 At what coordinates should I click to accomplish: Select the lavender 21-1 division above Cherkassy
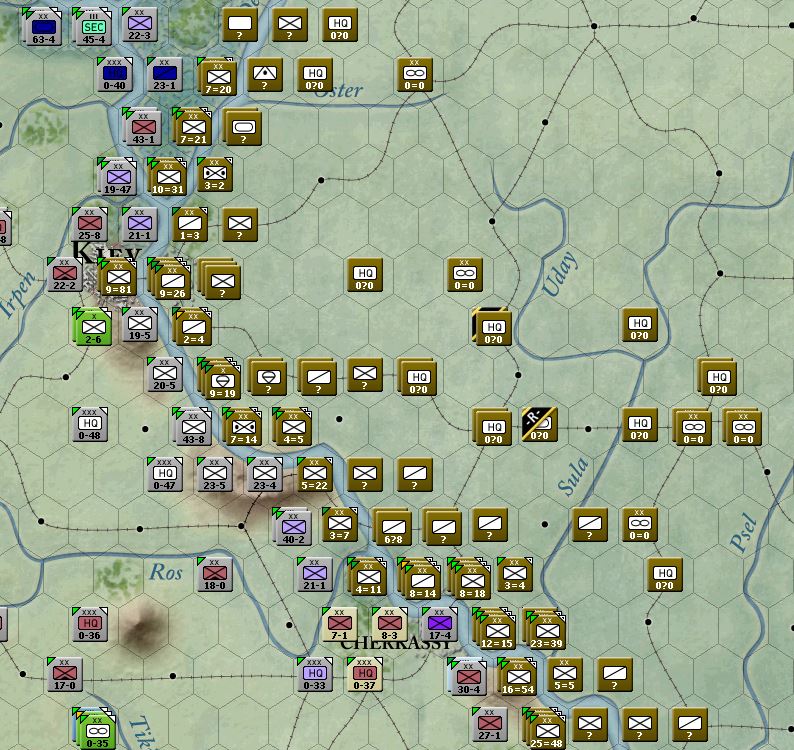[x=314, y=574]
